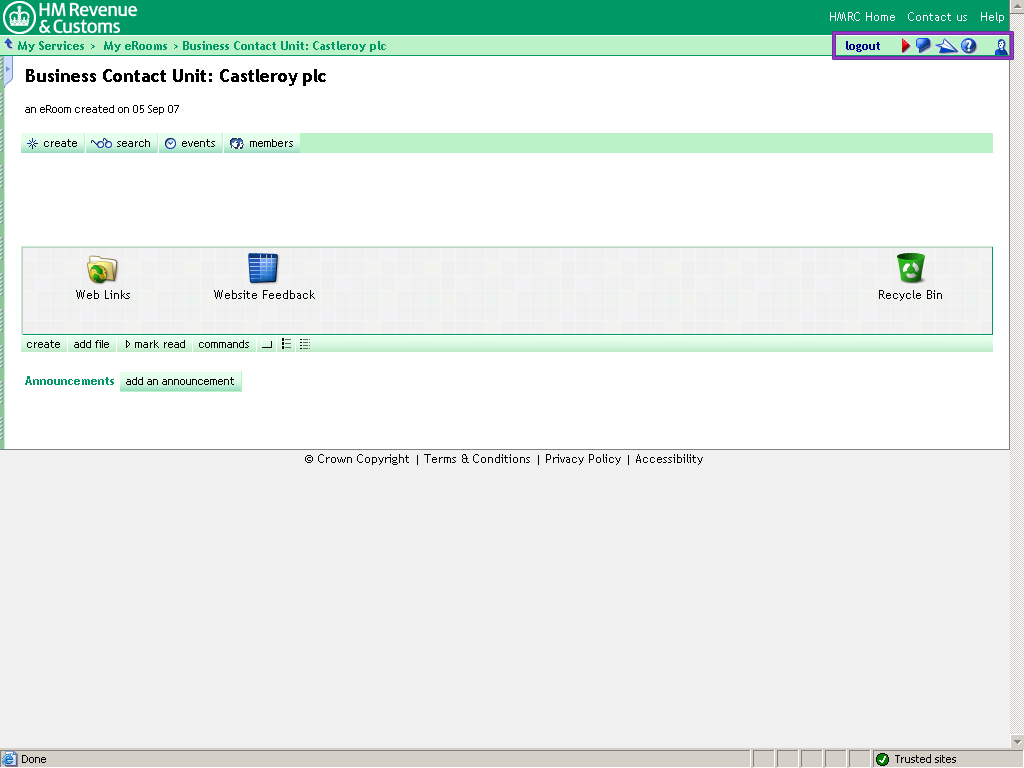Send a notification via the paper plane icon
1024x768 pixels.
pos(947,45)
